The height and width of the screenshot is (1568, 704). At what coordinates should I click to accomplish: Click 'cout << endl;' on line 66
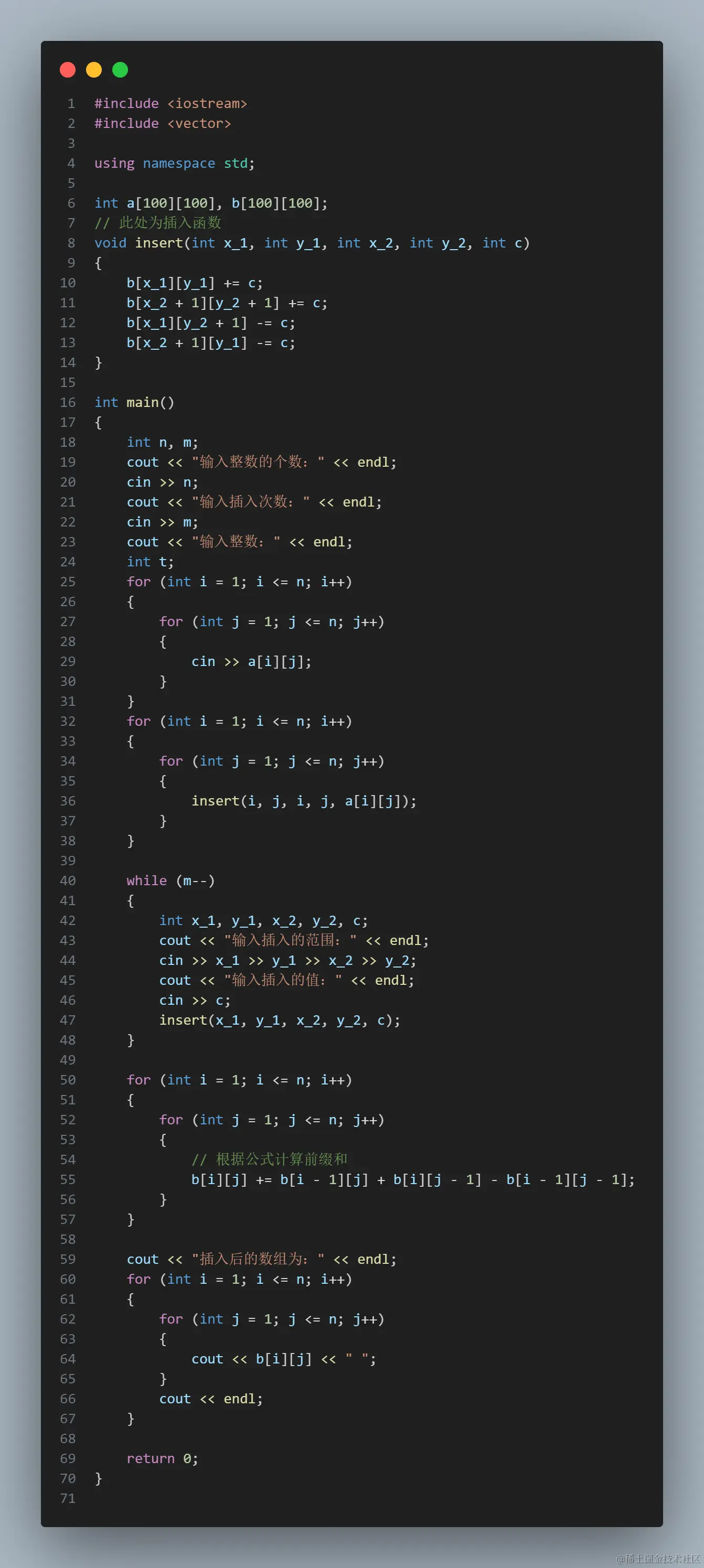pyautogui.click(x=211, y=1399)
